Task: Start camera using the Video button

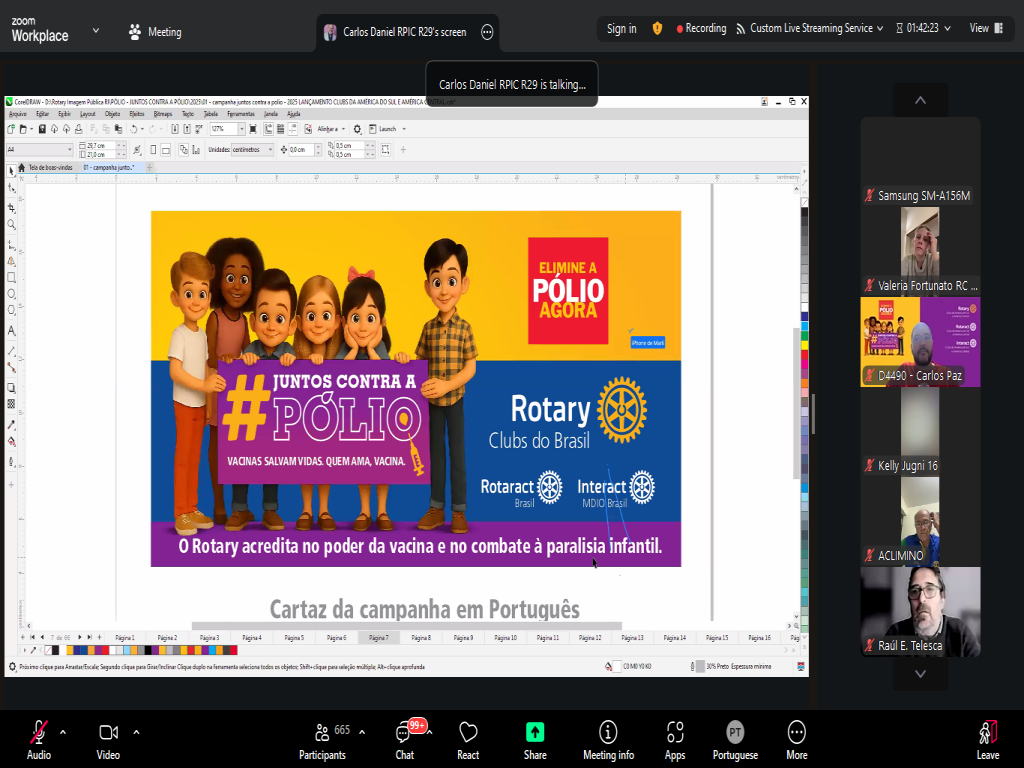Action: point(108,738)
